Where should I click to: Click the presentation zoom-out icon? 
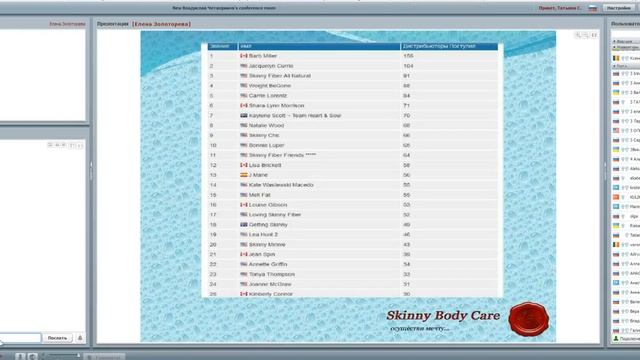585,36
